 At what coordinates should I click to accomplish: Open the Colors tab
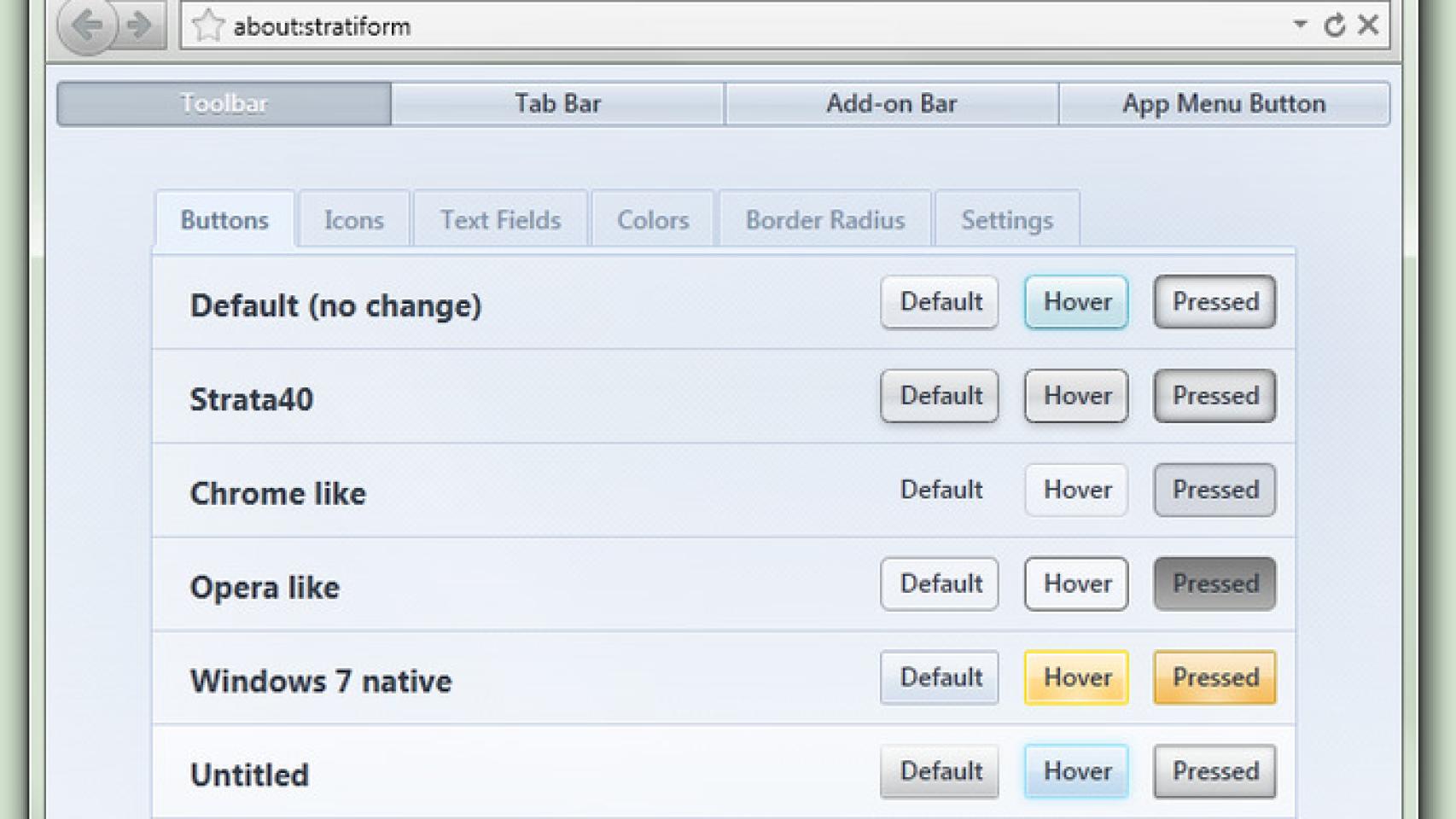pyautogui.click(x=652, y=219)
